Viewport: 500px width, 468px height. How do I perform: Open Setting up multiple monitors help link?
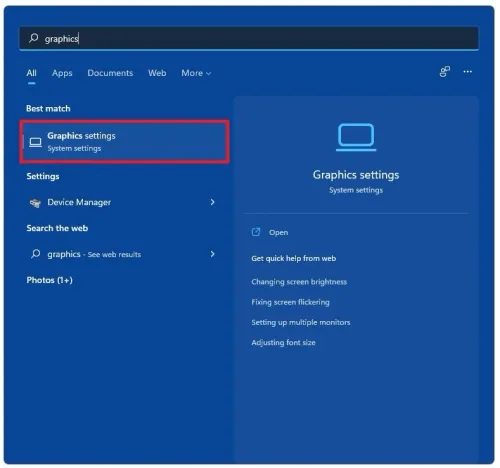coord(301,322)
